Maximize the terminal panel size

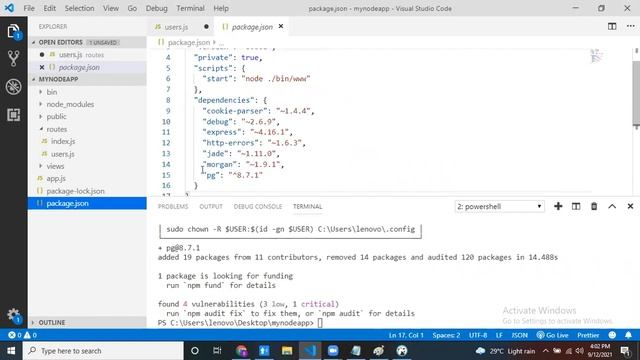click(612, 207)
